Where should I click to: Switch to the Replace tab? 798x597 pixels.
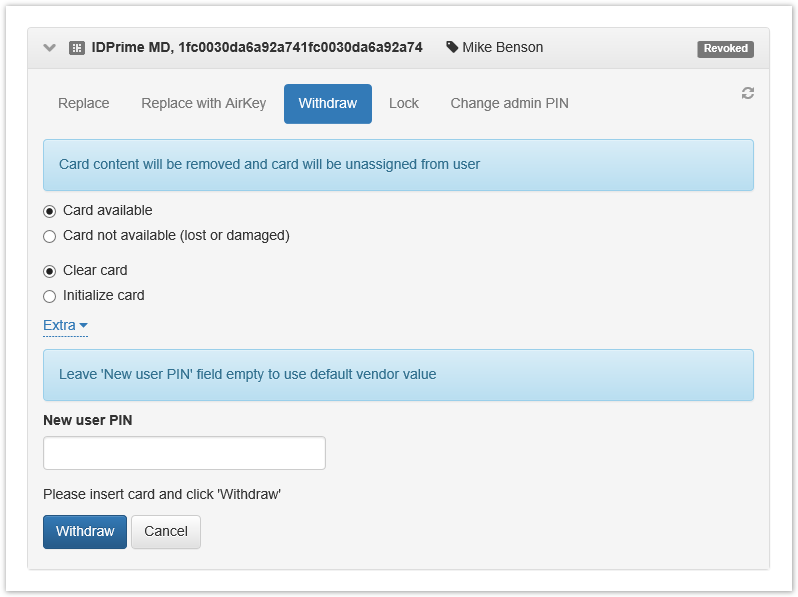(x=84, y=103)
